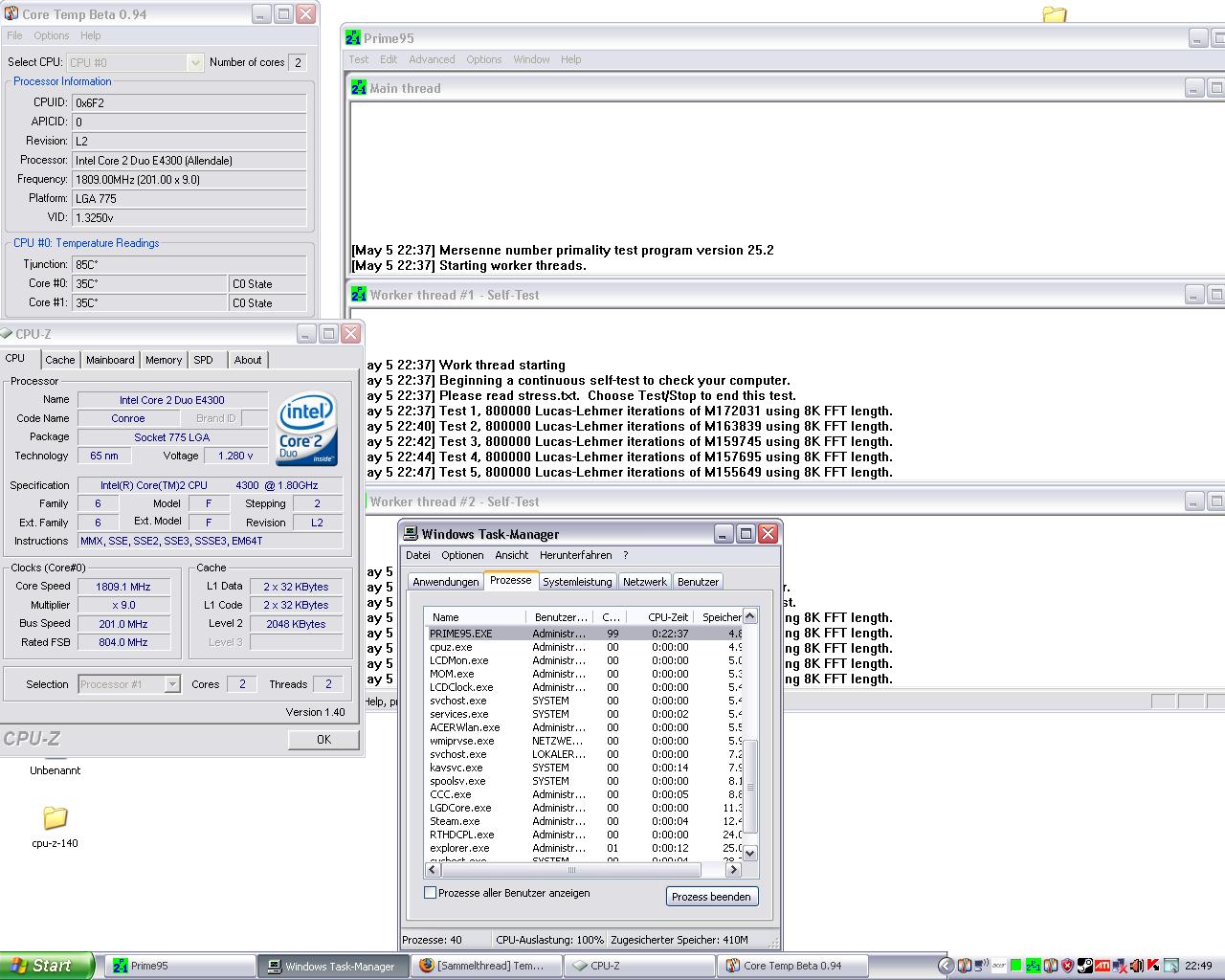Click the Acer tray icon

[x=999, y=966]
